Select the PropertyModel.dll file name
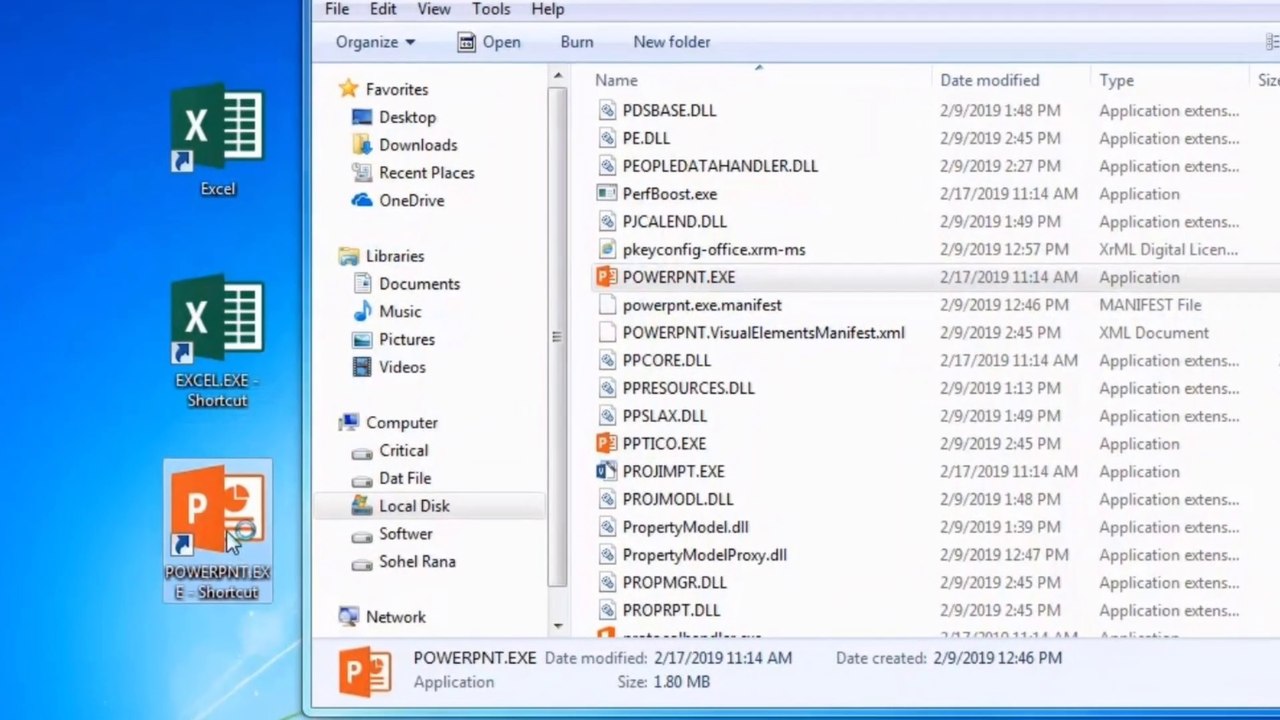 pyautogui.click(x=685, y=527)
